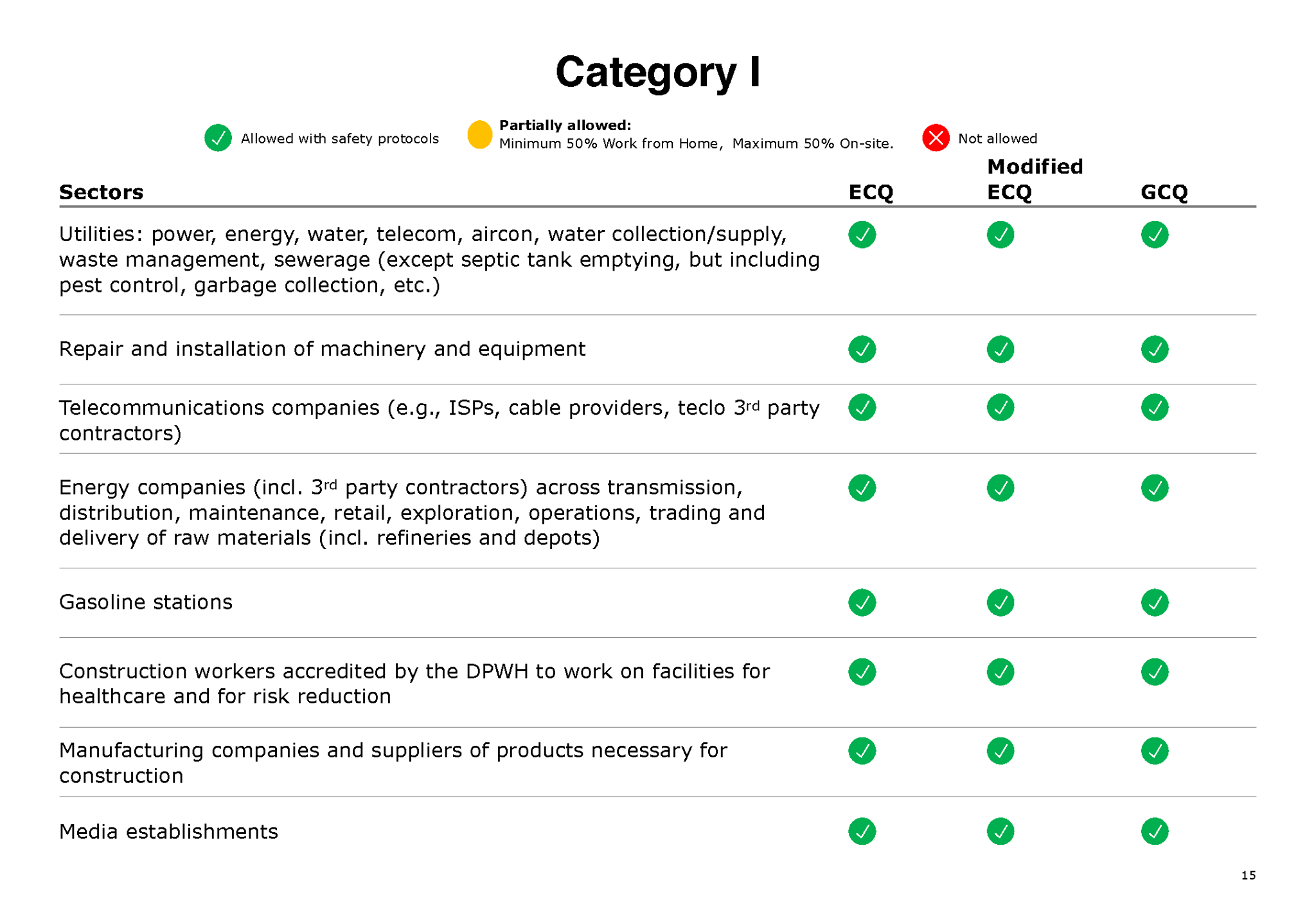Click the red Not allowed X icon
1316x911 pixels.
coord(936,138)
